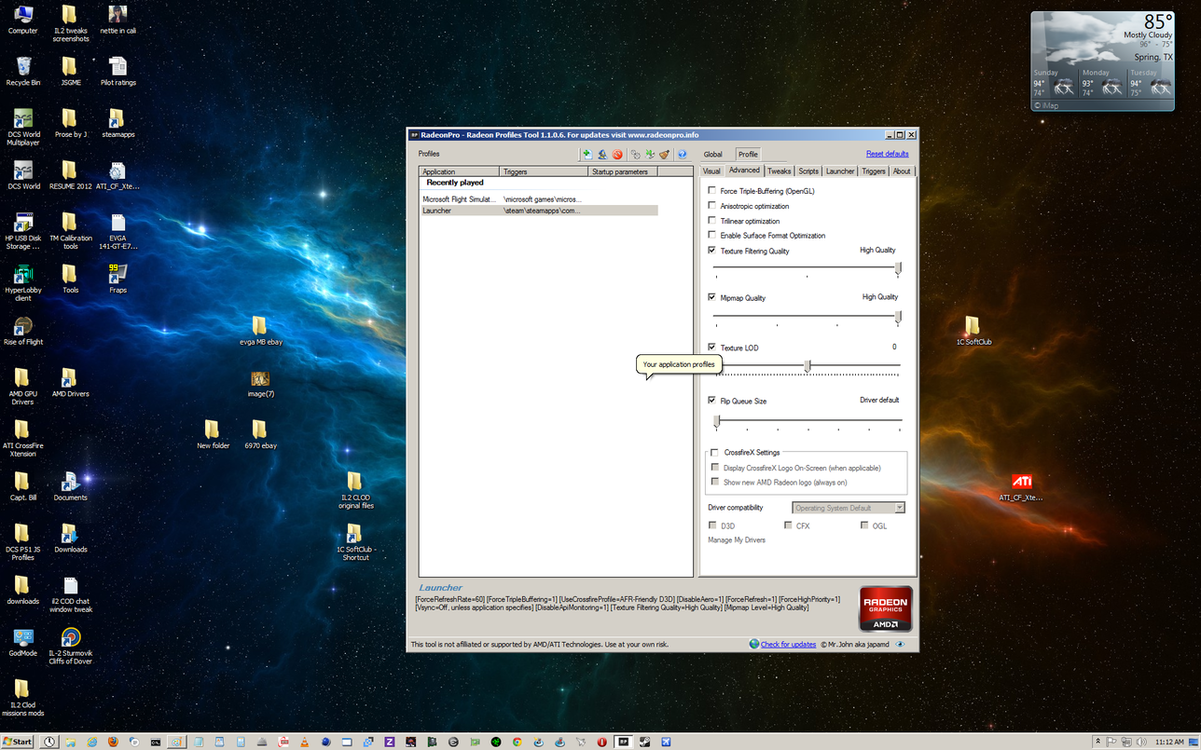Click the taskbar clock showing 11:12 AM

click(1170, 742)
